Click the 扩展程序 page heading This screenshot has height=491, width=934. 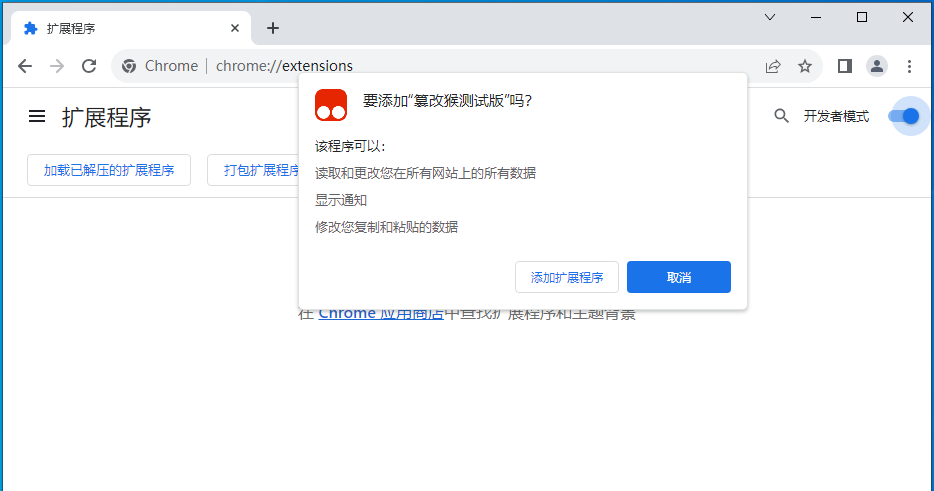click(x=107, y=117)
